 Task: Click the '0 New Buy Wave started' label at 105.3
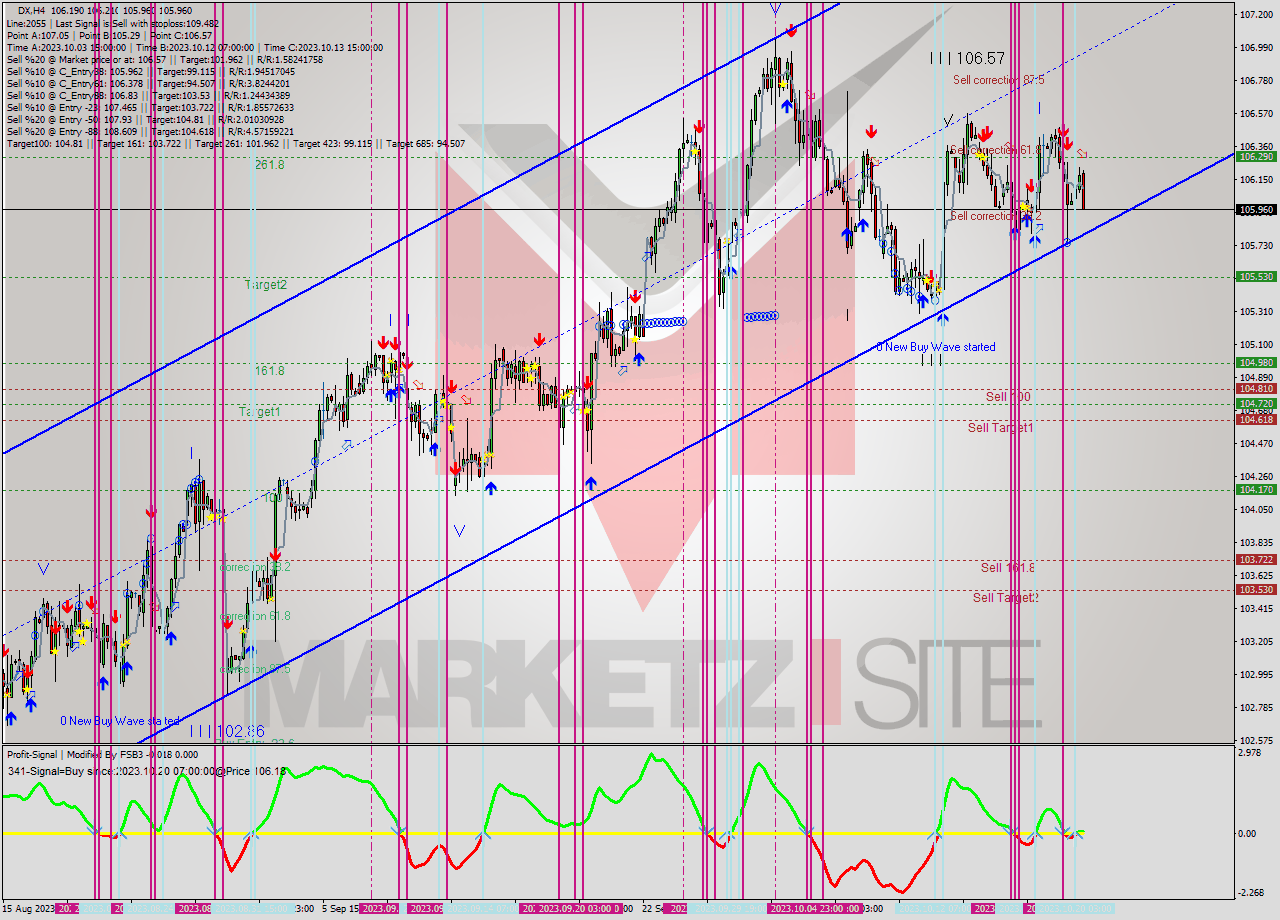[x=936, y=347]
